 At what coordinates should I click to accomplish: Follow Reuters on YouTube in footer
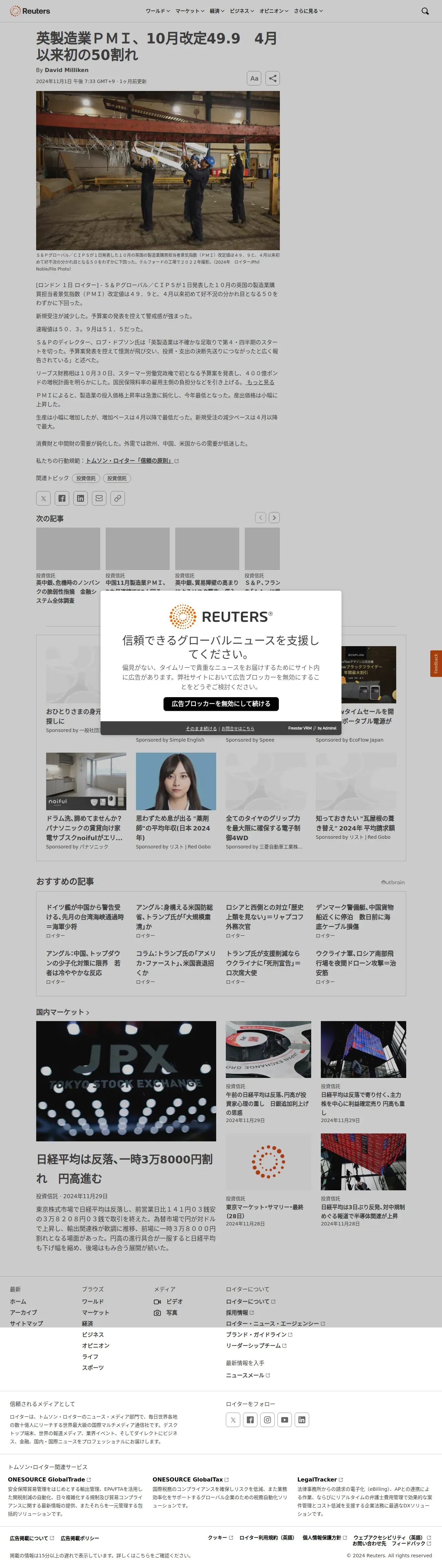(285, 1420)
